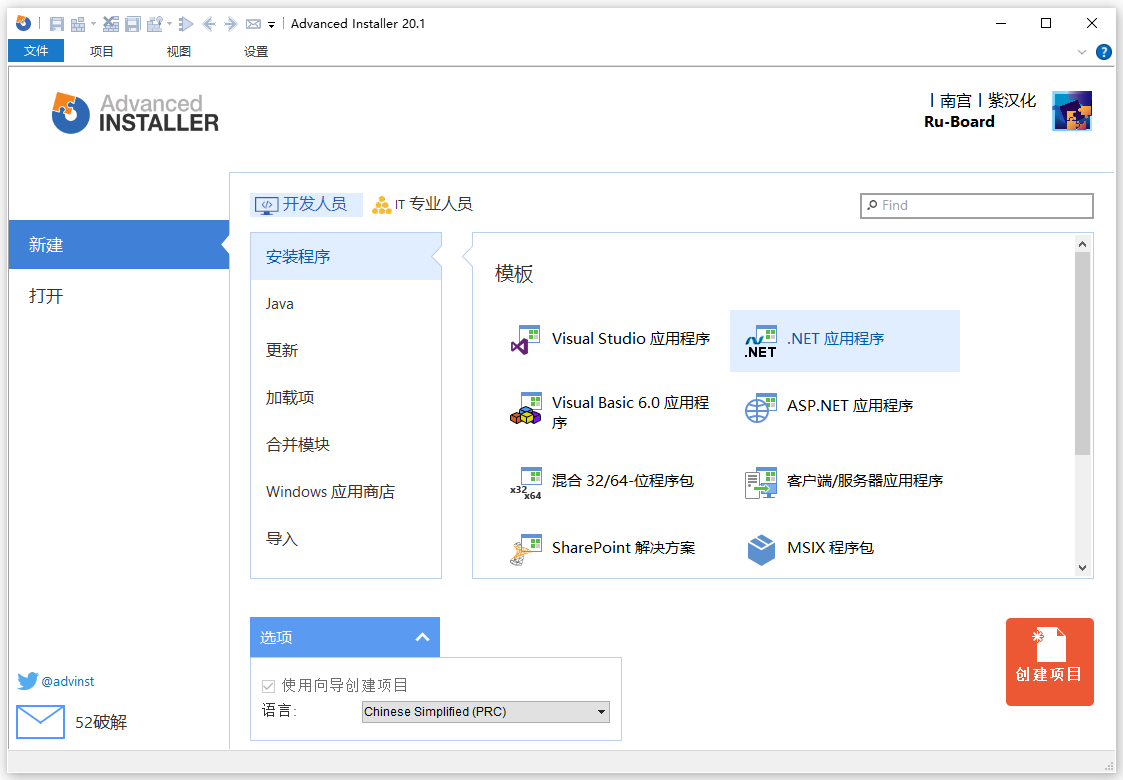Screen dimensions: 1123x780
Task: Click the Save toolbar icon
Action: (55, 23)
